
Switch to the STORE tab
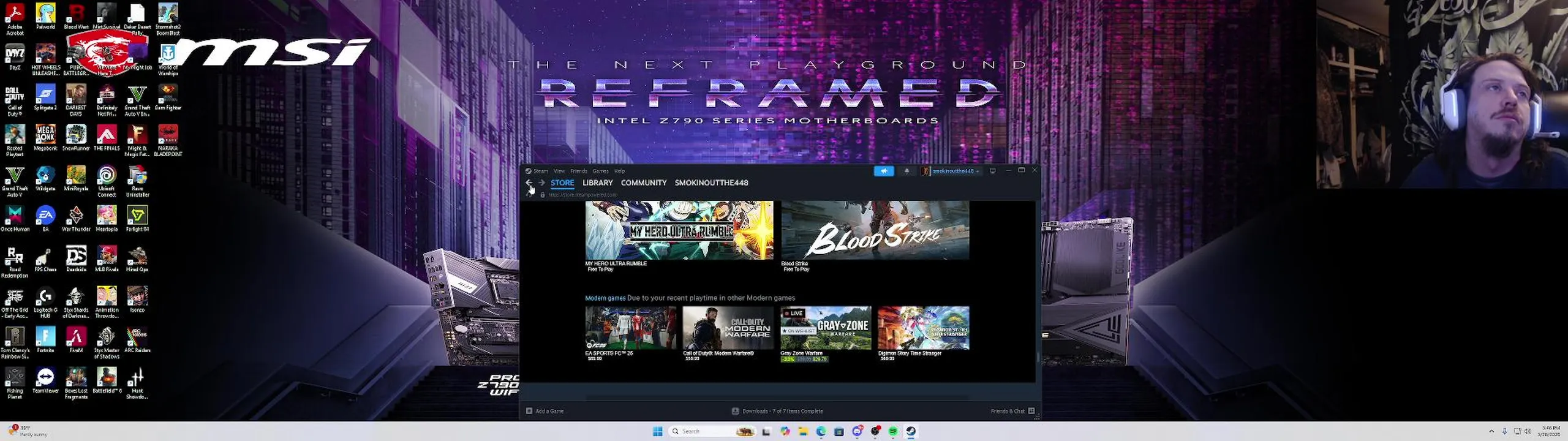[562, 183]
